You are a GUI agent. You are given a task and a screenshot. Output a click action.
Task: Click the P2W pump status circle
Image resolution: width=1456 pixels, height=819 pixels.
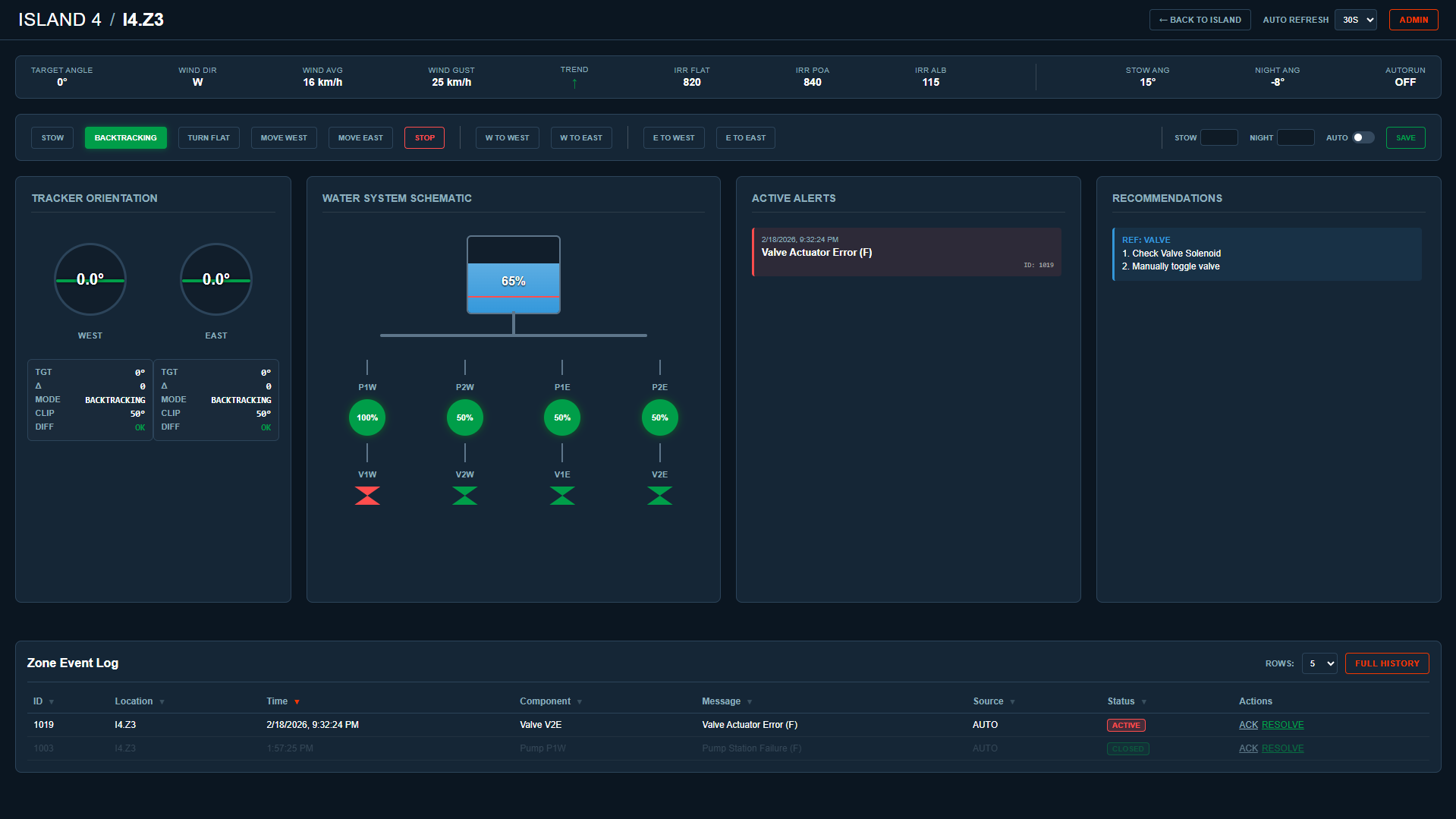pos(464,417)
